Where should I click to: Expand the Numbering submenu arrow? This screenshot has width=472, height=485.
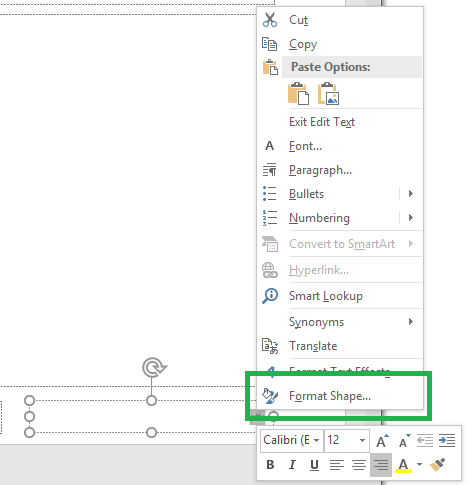(x=411, y=218)
